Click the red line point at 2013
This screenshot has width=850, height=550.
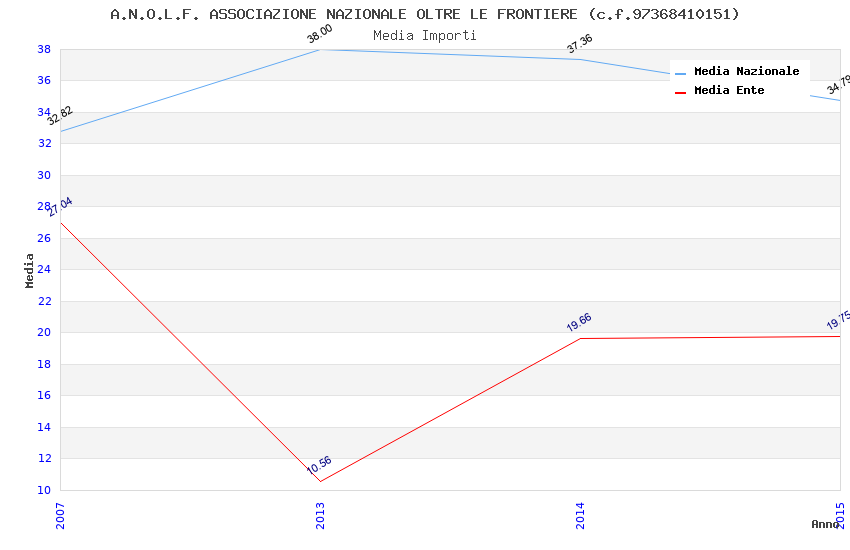tap(320, 481)
